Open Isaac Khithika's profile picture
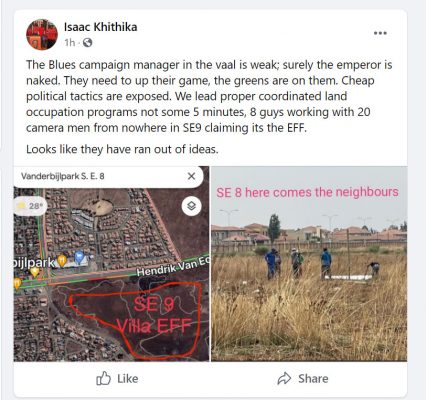The height and width of the screenshot is (400, 426). click(x=42, y=35)
